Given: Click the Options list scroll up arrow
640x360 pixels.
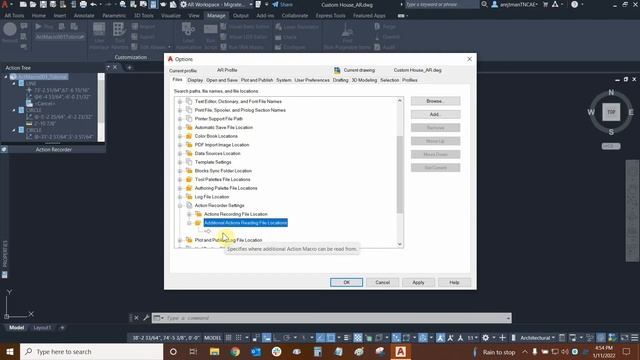Looking at the screenshot, I should click(400, 101).
